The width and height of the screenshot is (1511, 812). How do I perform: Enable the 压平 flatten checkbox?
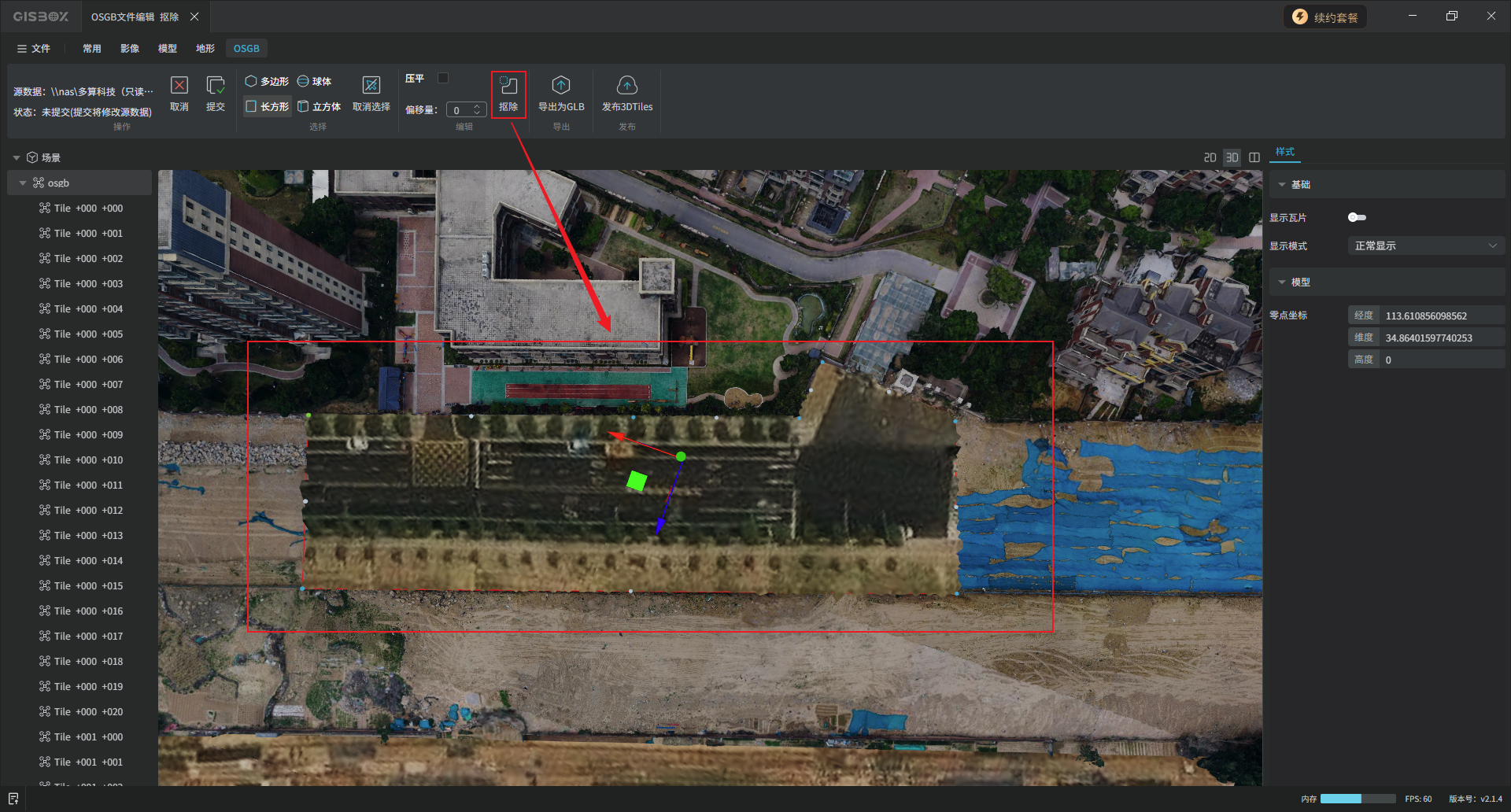[443, 78]
